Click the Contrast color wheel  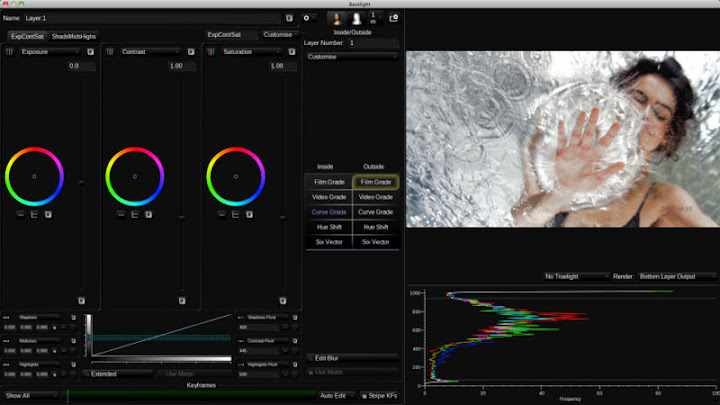point(135,176)
